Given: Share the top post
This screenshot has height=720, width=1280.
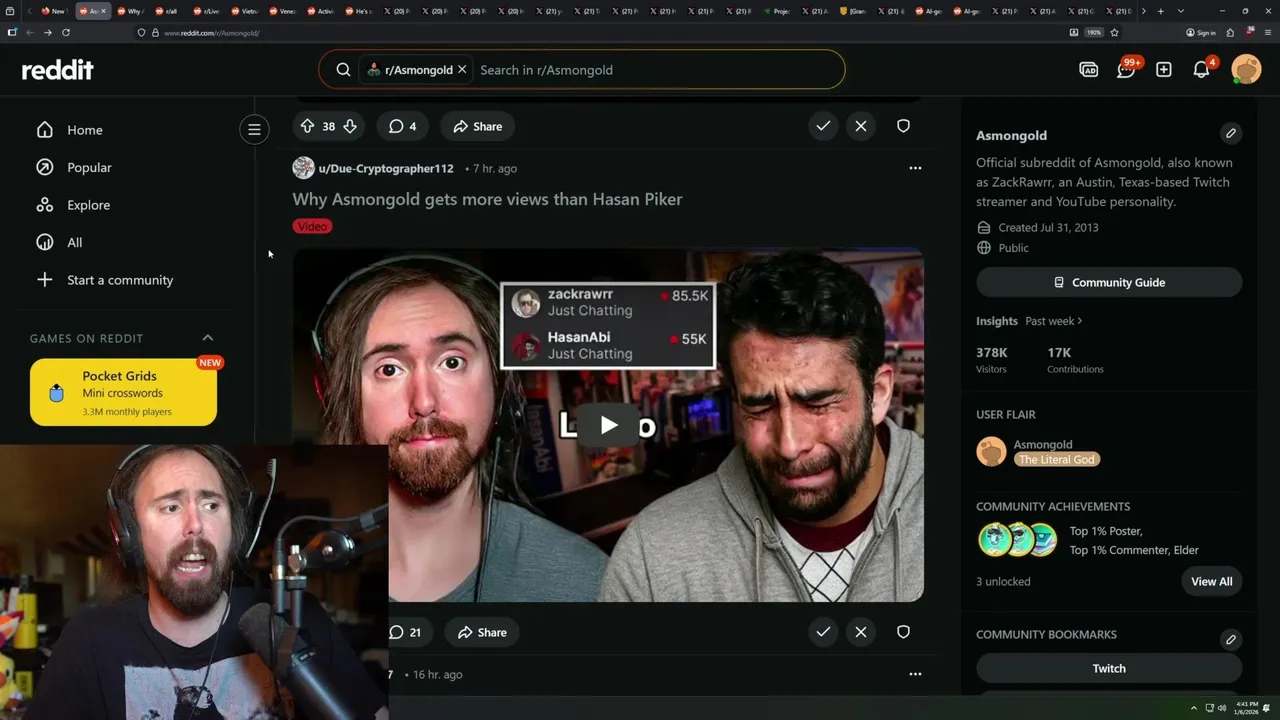Looking at the screenshot, I should [x=477, y=126].
